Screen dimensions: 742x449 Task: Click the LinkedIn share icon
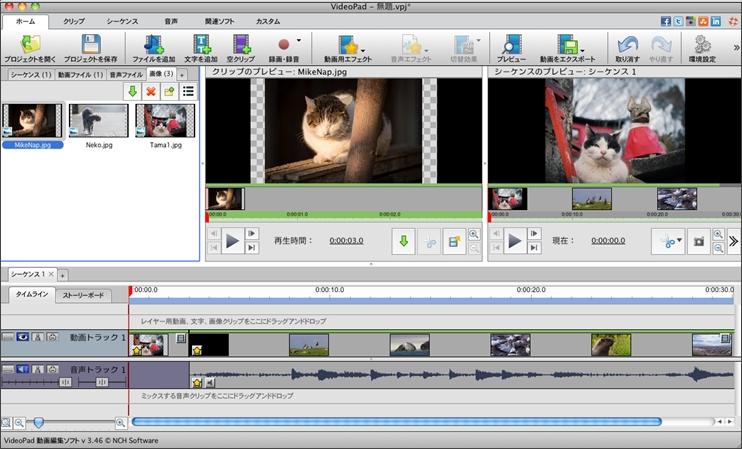tap(716, 21)
